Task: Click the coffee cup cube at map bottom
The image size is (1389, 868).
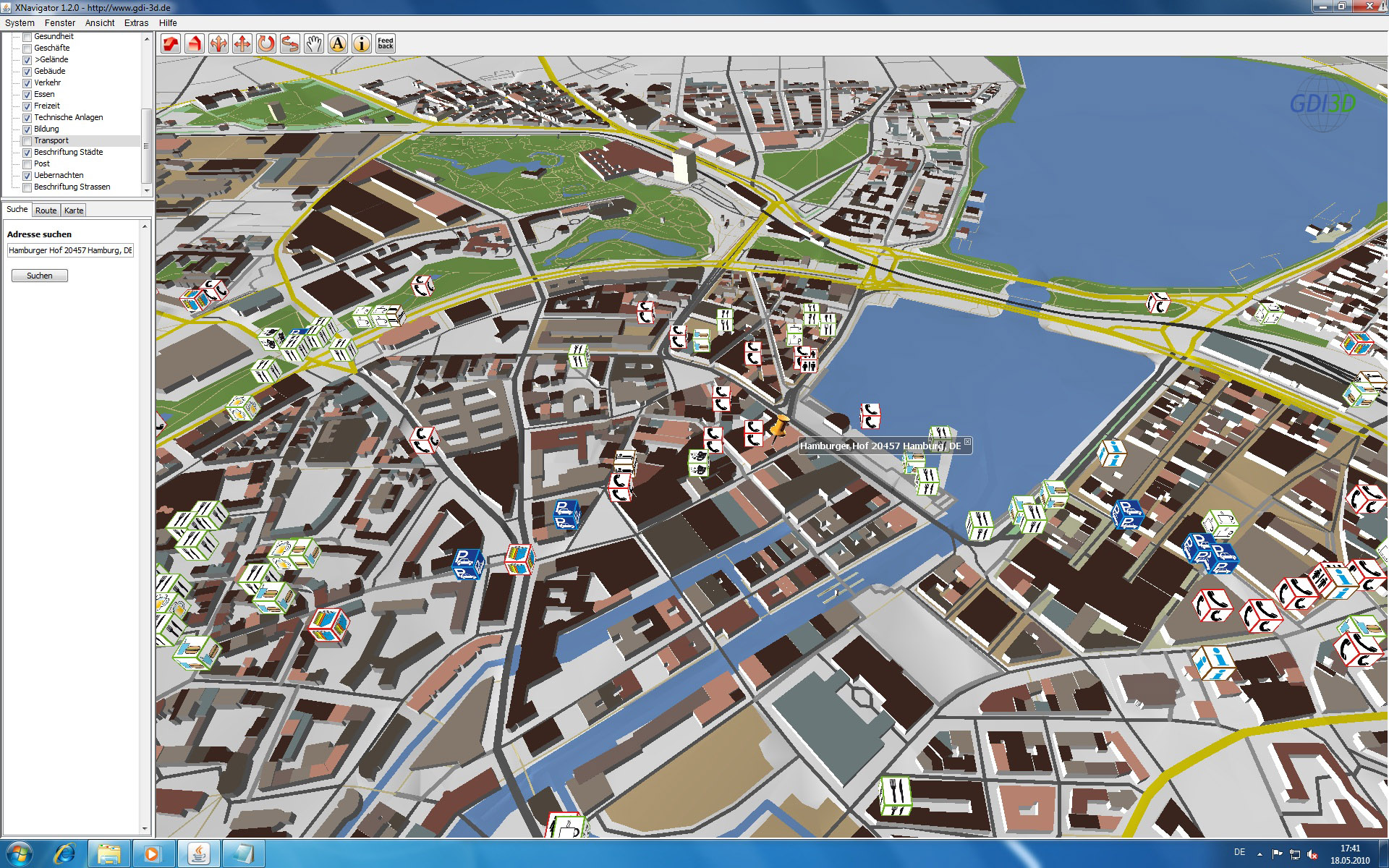Action: click(x=567, y=826)
